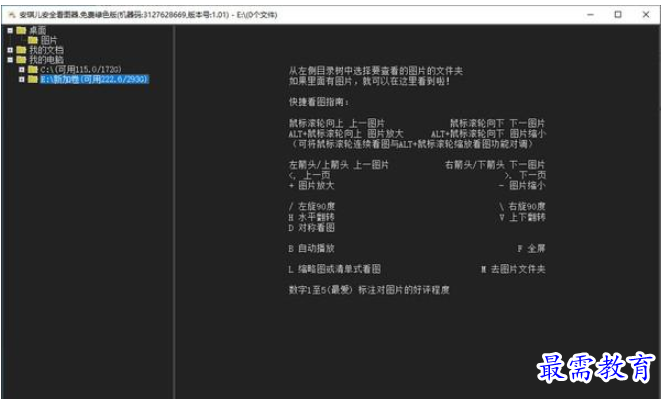The image size is (661, 399).
Task: Select 桌面 in the directory tree
Action: [38, 30]
